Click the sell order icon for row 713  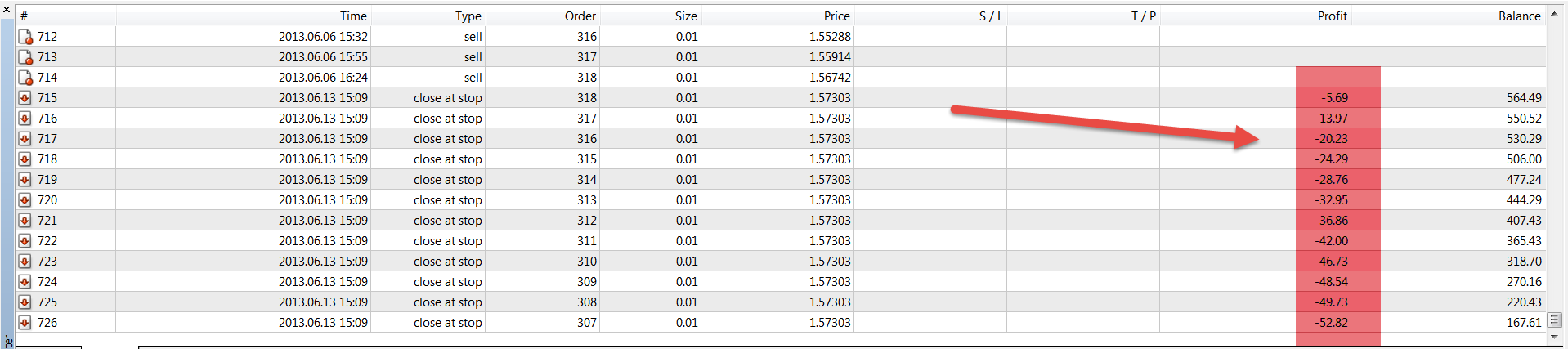(x=25, y=57)
